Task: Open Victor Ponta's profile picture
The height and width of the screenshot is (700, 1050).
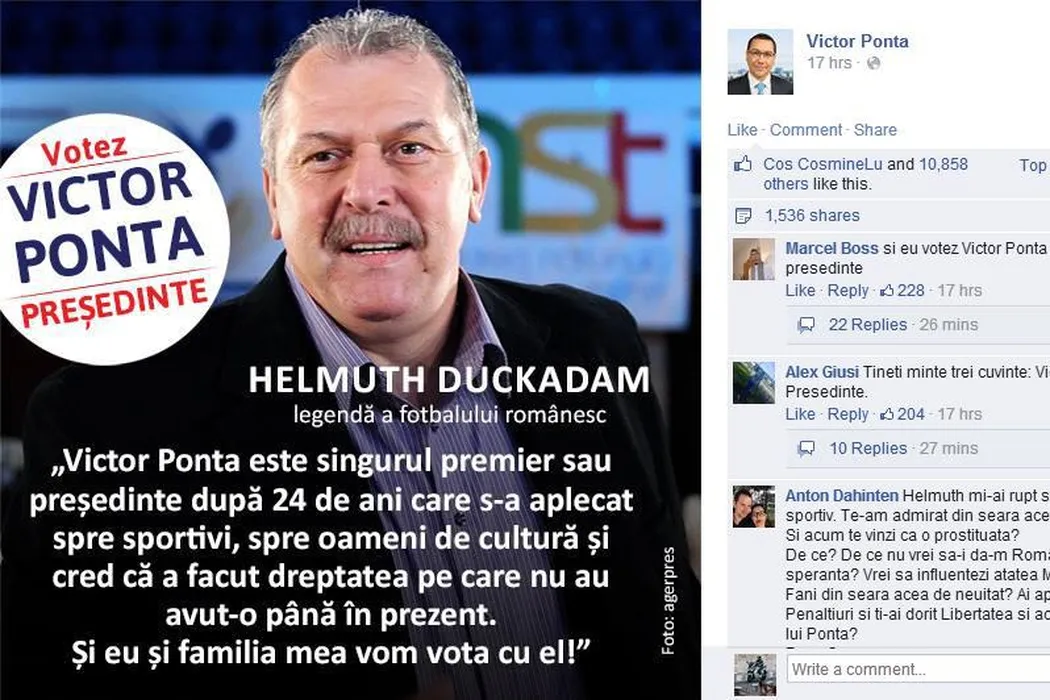Action: (x=760, y=62)
